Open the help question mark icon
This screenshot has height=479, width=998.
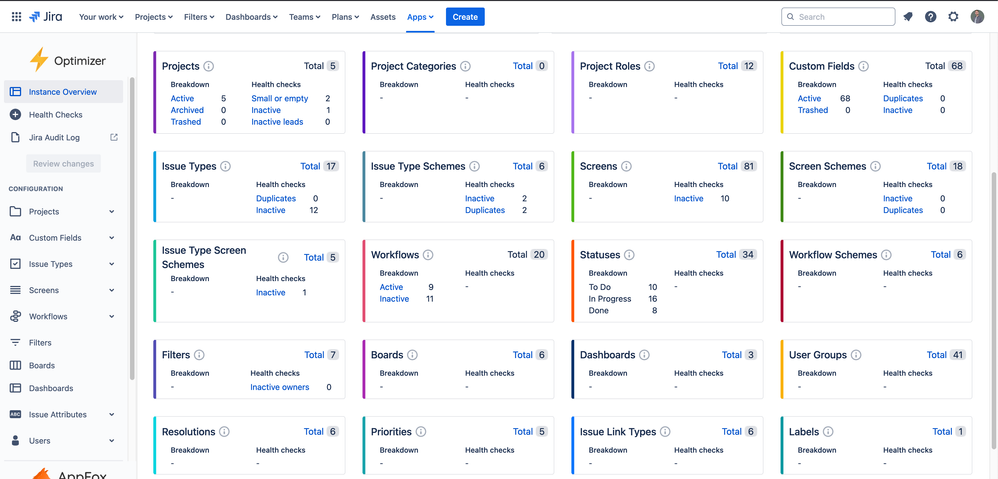tap(931, 17)
